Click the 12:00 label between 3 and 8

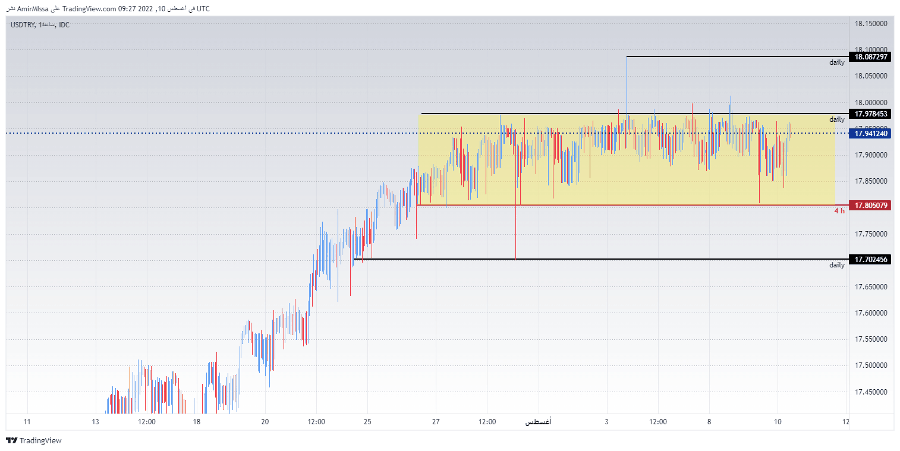658,422
